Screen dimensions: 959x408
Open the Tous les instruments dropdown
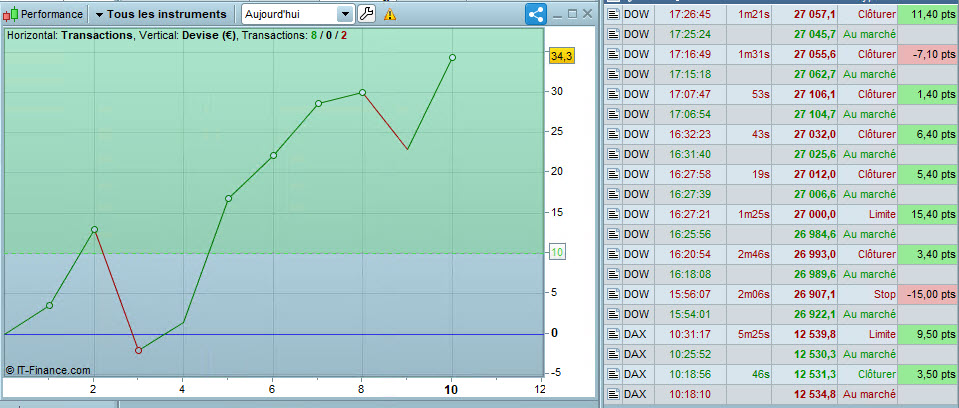click(161, 14)
